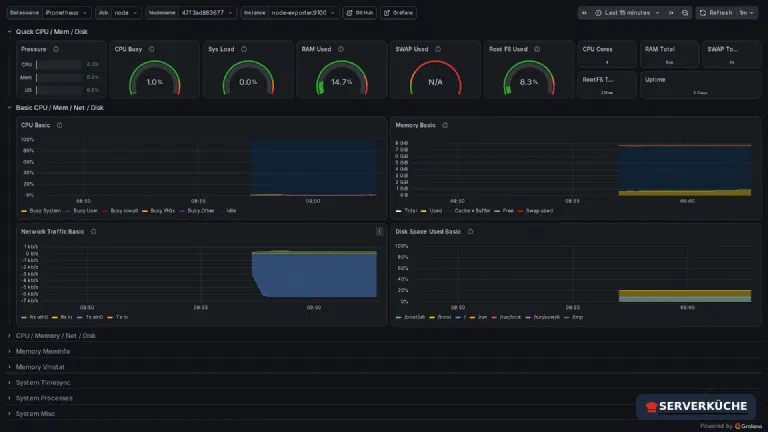The image size is (768, 432).
Task: Shift time range forward
Action: tap(671, 13)
